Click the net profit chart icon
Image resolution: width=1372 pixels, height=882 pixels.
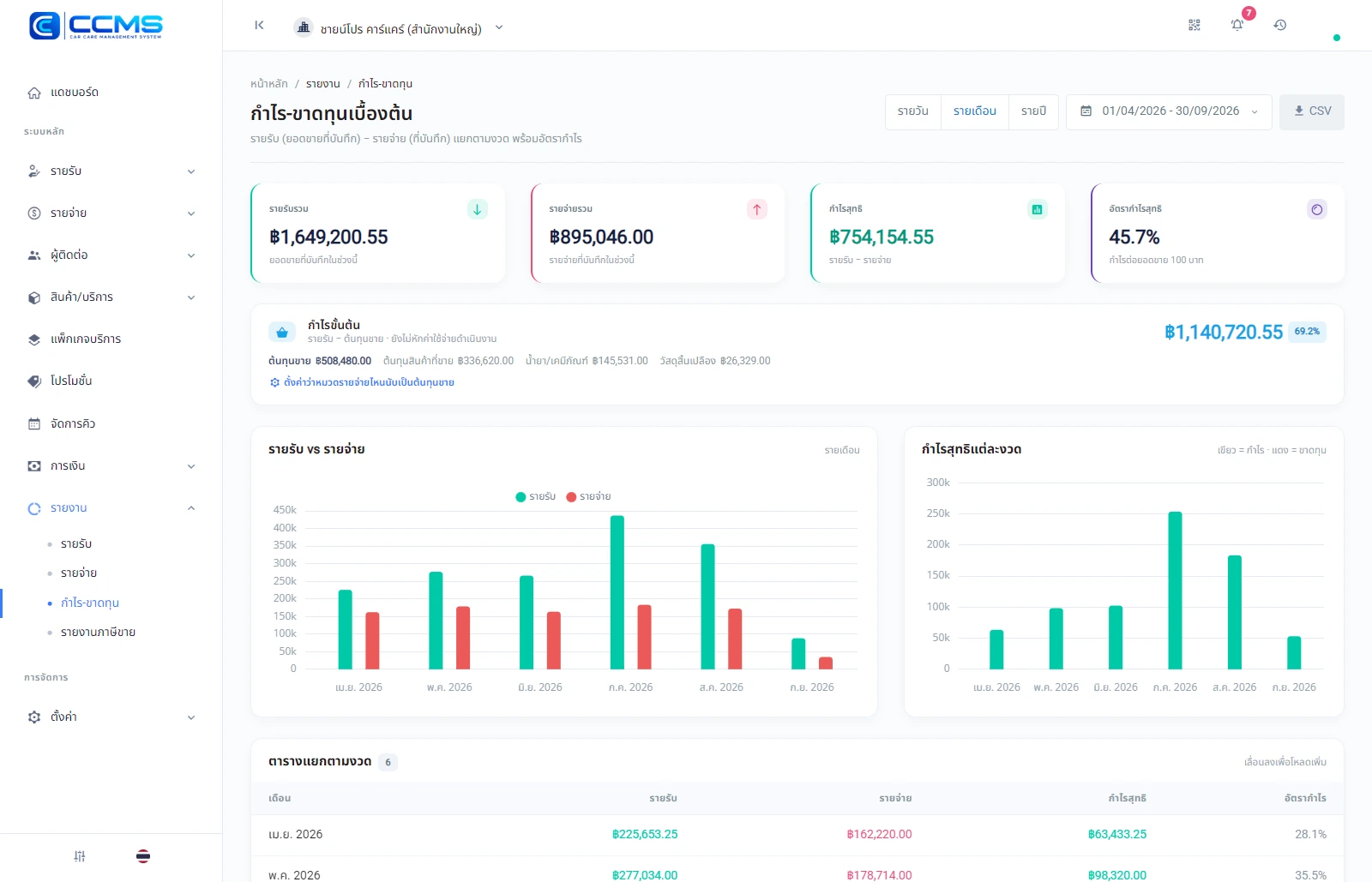click(x=1038, y=209)
